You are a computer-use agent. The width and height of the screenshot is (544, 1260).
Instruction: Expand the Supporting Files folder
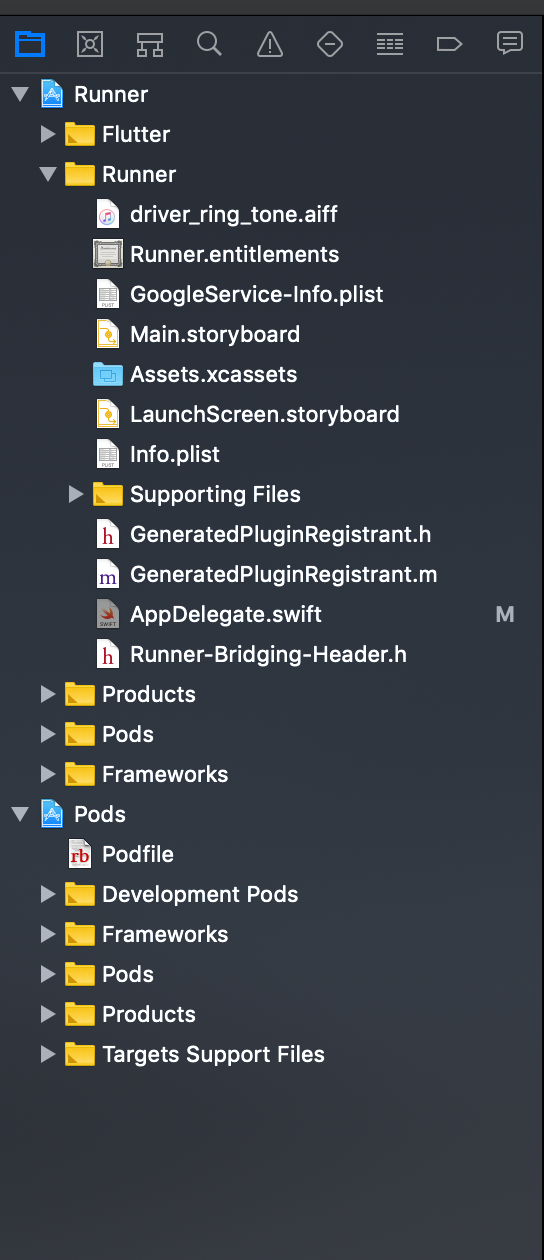point(76,494)
